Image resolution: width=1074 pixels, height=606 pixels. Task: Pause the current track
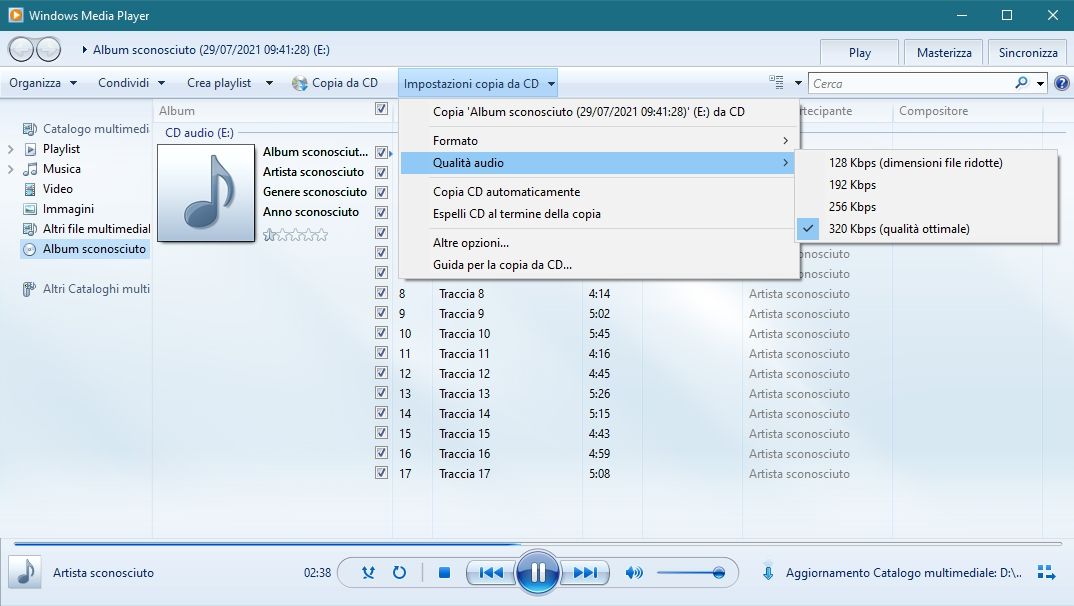[538, 572]
